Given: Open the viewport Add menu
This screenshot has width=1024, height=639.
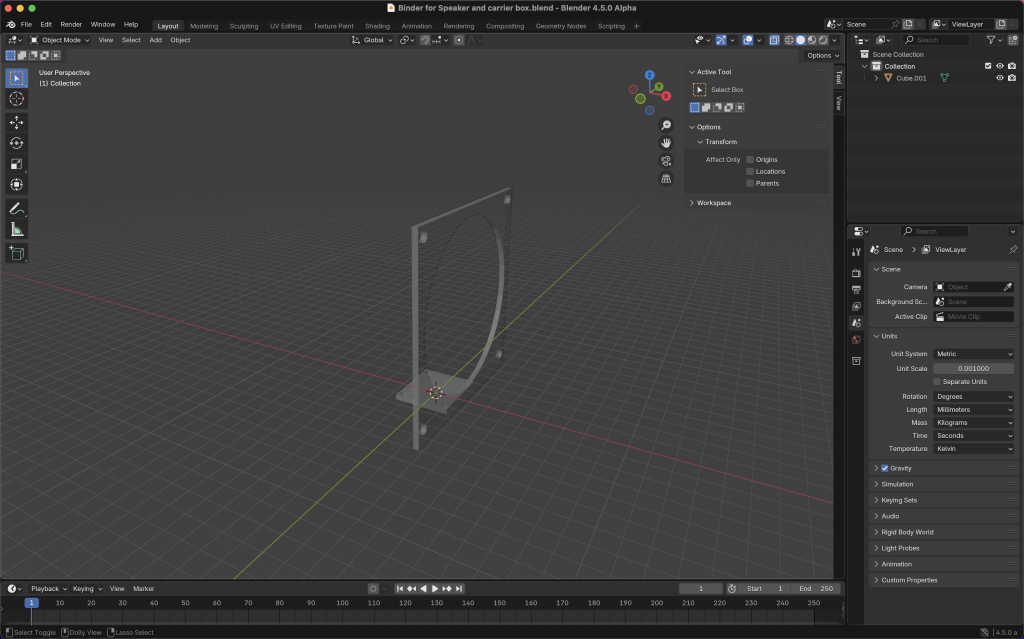Looking at the screenshot, I should (x=155, y=40).
